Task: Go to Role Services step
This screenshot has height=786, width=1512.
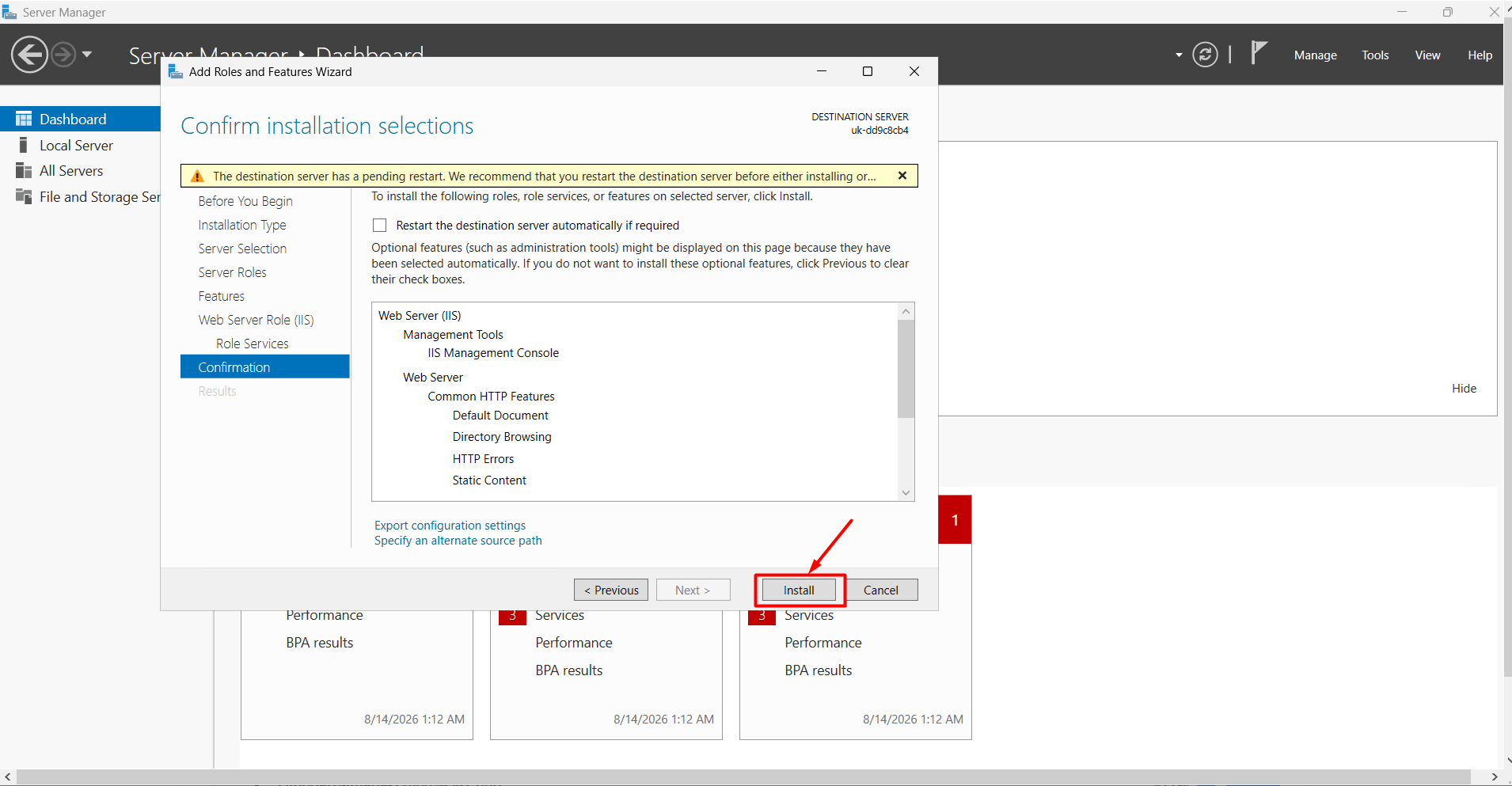Action: click(253, 344)
